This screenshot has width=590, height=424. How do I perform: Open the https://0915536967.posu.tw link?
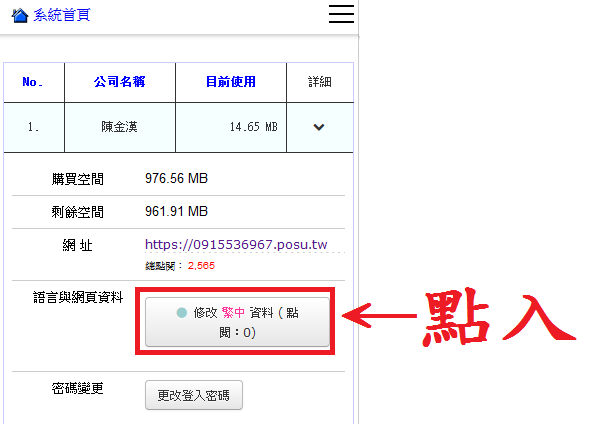point(236,245)
